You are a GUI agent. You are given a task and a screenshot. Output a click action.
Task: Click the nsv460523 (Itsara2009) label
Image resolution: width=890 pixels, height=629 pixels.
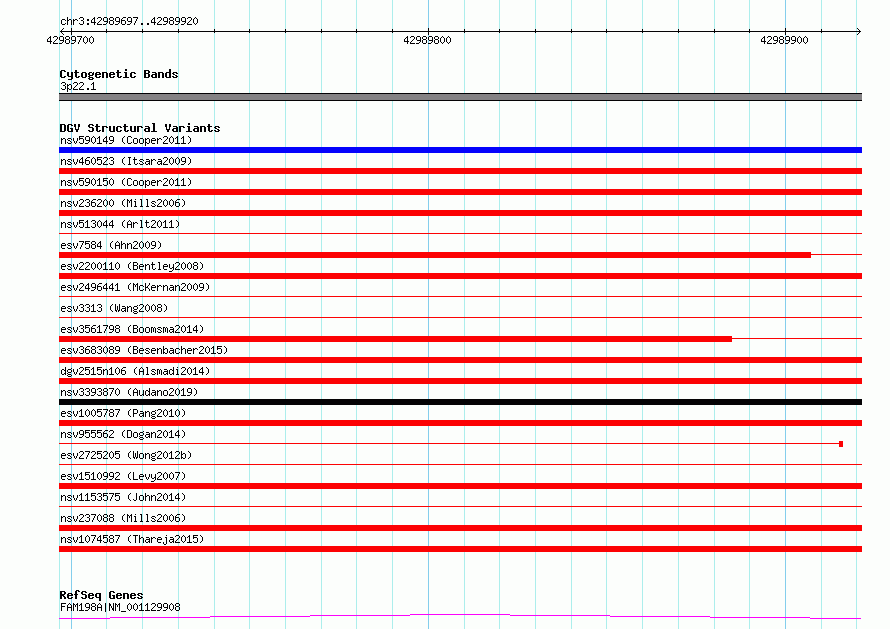click(x=126, y=161)
